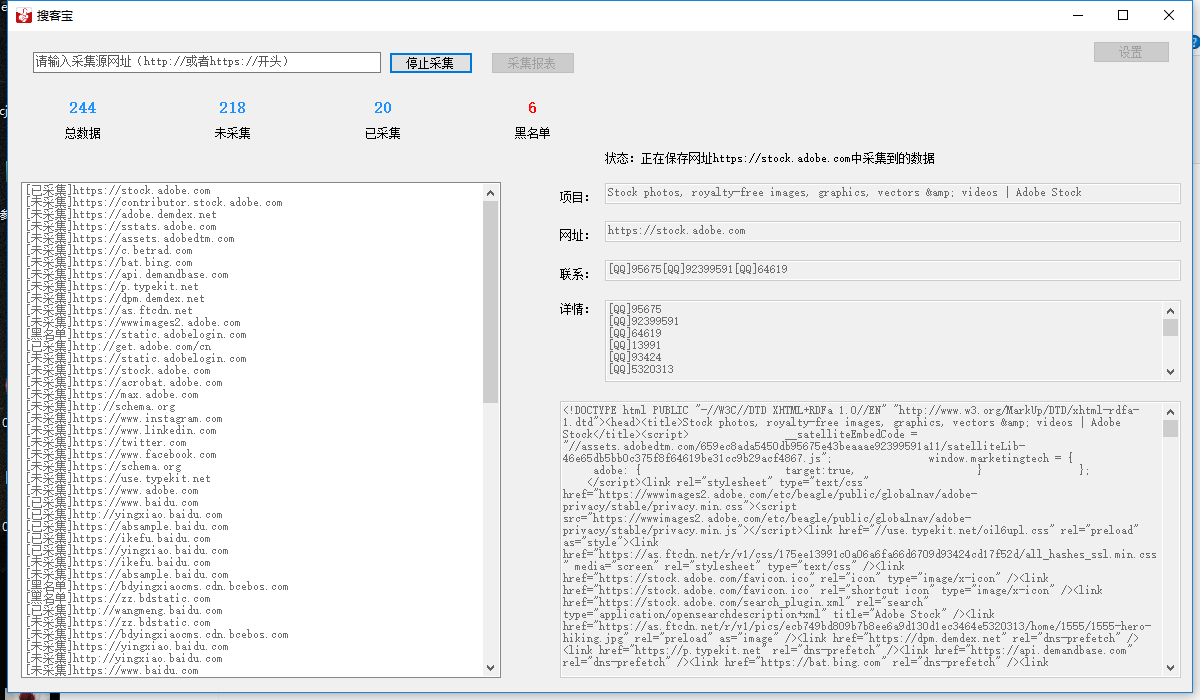Select the http://schema.org list row
Image resolution: width=1200 pixels, height=700 pixels.
click(x=254, y=406)
